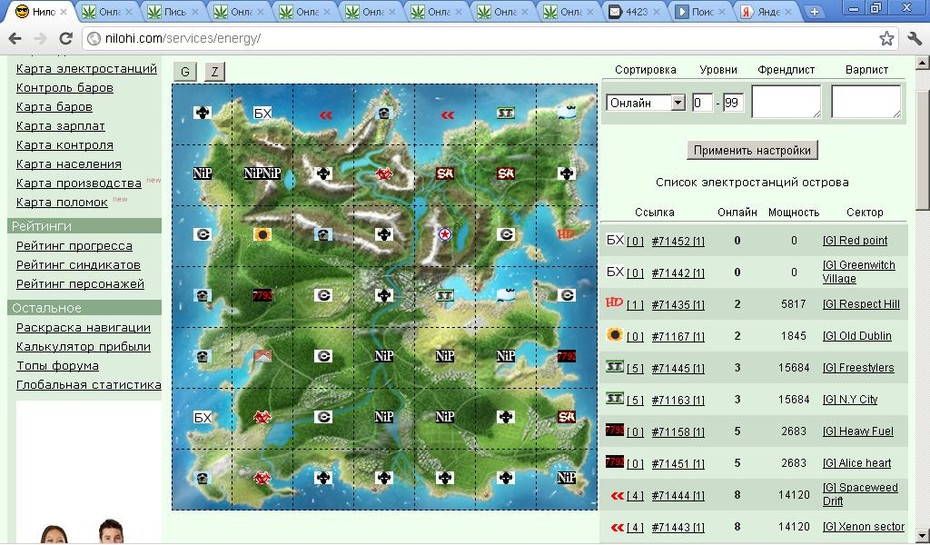930x545 pixels.
Task: Switch to the Яндекс browser tab
Action: coord(767,11)
